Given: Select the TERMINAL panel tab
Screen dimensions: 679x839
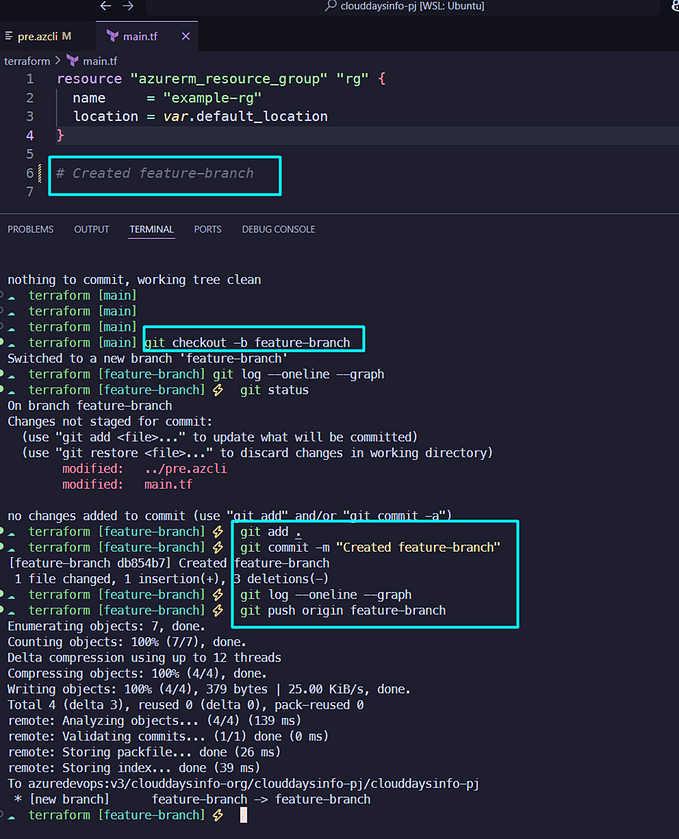Looking at the screenshot, I should 151,229.
